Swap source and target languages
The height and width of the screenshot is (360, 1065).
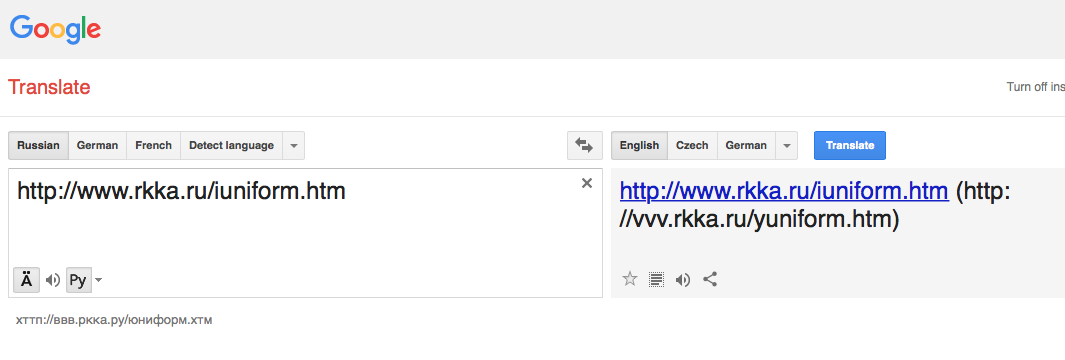point(584,145)
